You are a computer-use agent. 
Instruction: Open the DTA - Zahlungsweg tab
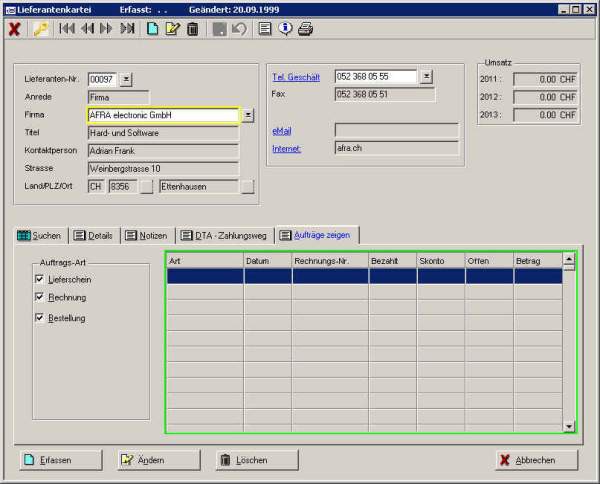[225, 236]
